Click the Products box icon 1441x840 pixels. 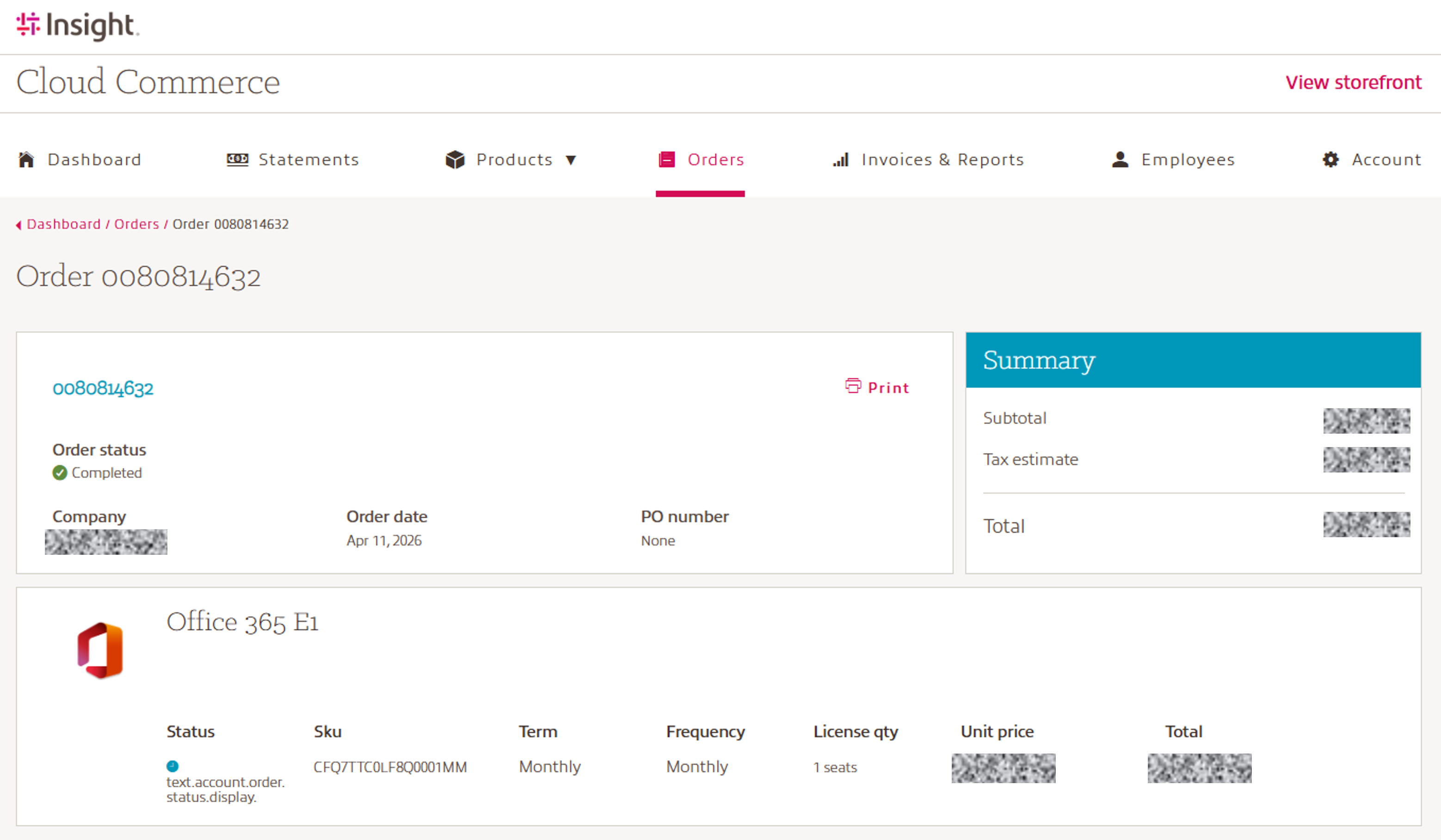click(455, 159)
